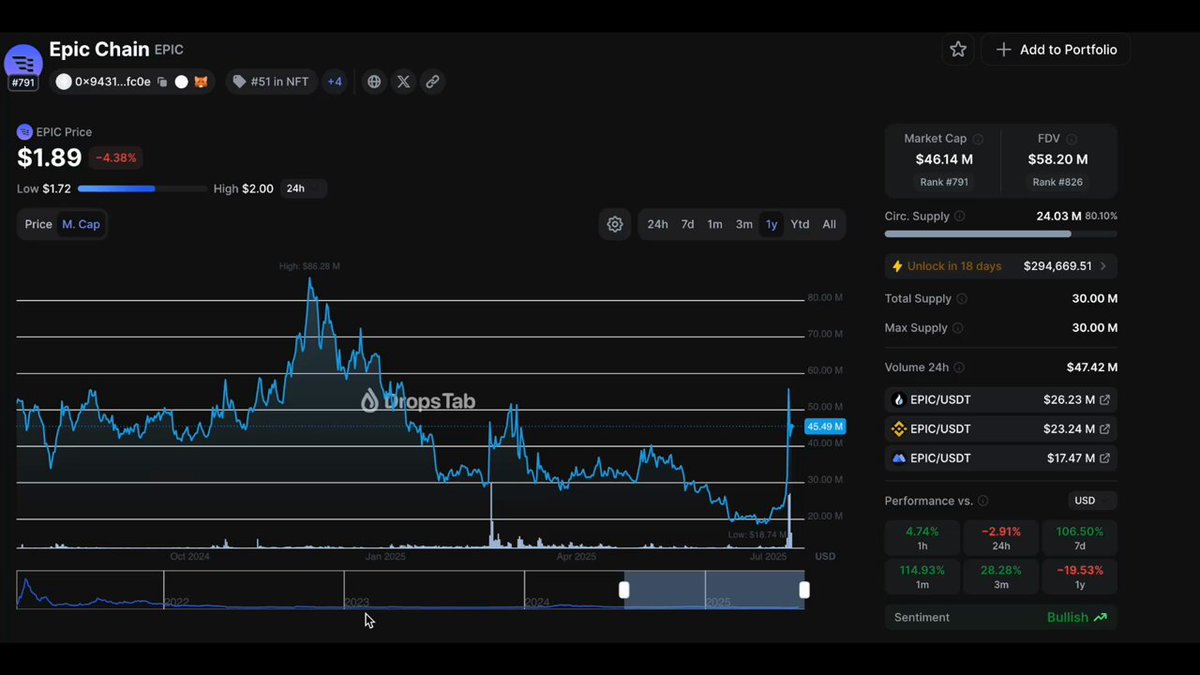Image resolution: width=1200 pixels, height=675 pixels.
Task: Expand the +4 additional tags
Action: point(335,82)
